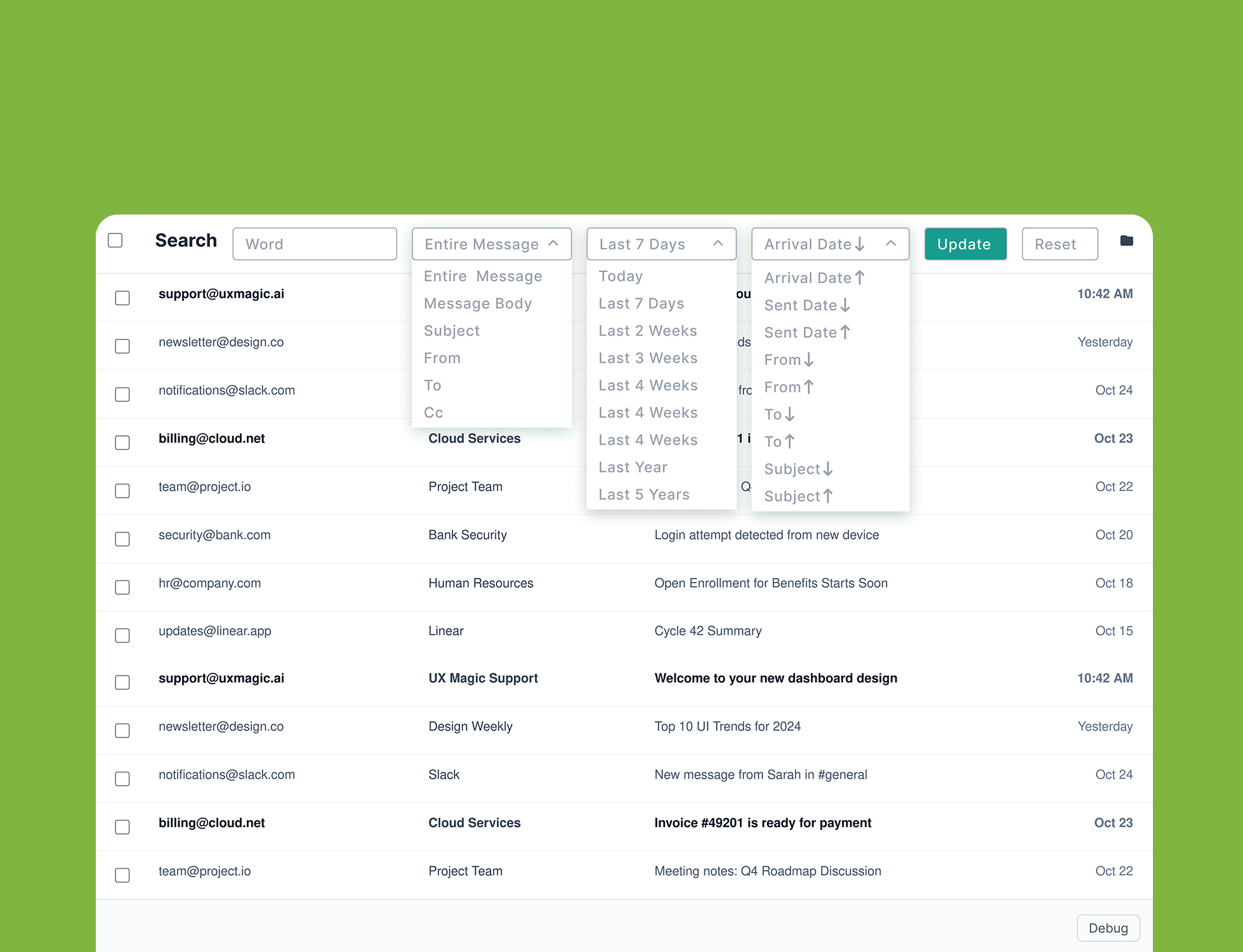This screenshot has width=1243, height=952.
Task: Open the email titled Top 10 UI Trends for 2024
Action: (728, 726)
